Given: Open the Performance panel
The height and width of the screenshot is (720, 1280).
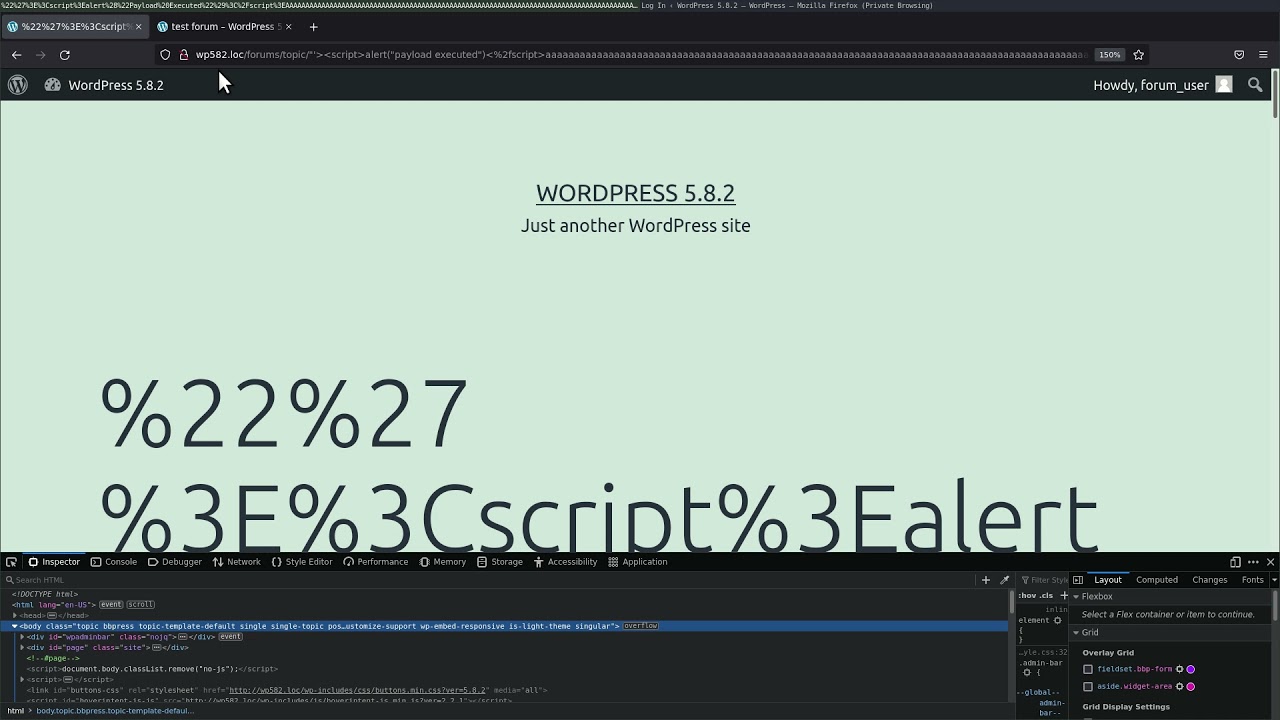Looking at the screenshot, I should (x=375, y=562).
